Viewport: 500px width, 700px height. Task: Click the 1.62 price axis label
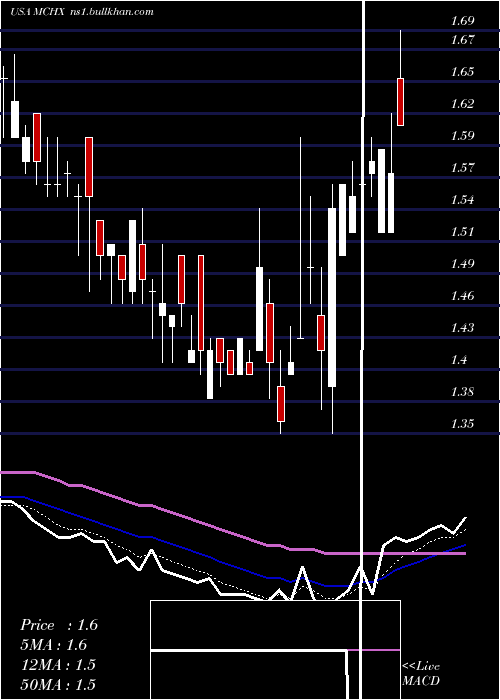click(462, 104)
